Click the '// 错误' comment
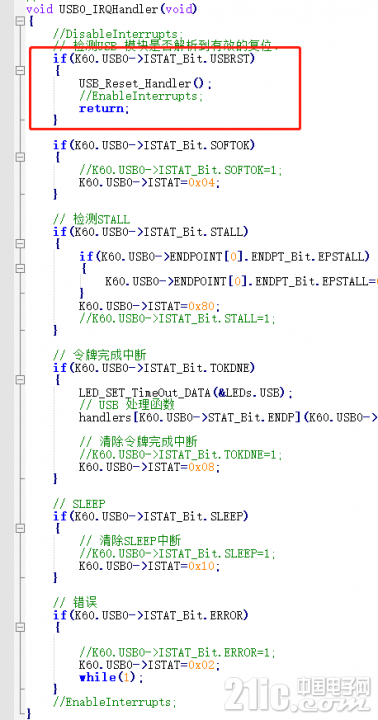The height and width of the screenshot is (720, 378). (75, 602)
